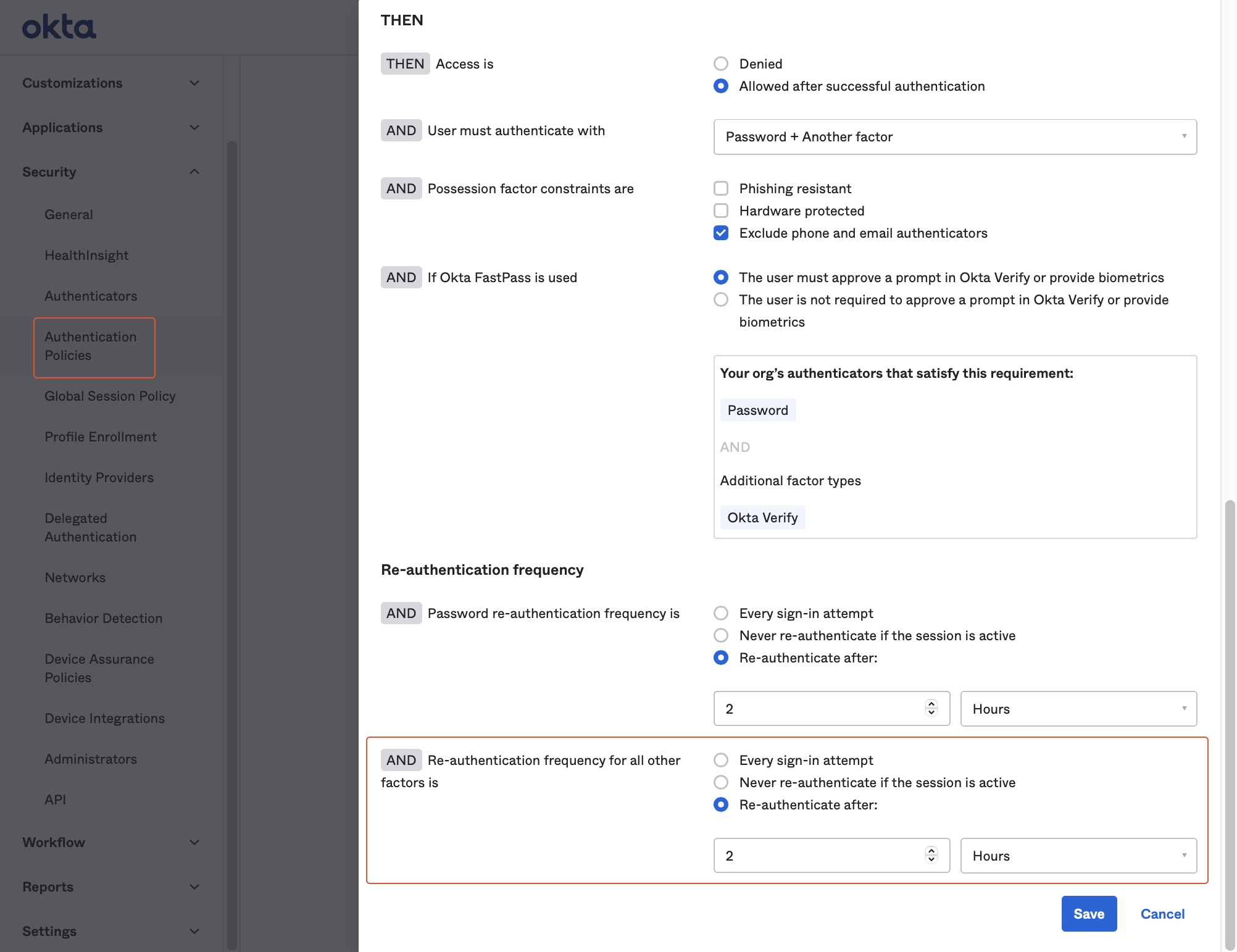Save the authentication policy rule
The width and height of the screenshot is (1237, 952).
[x=1089, y=914]
